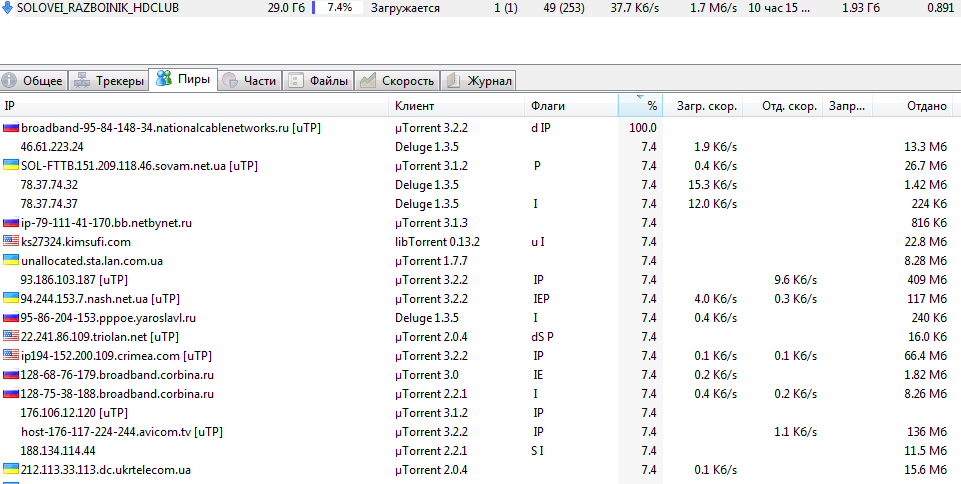Click client cell µTorrent 3.0

tap(427, 374)
